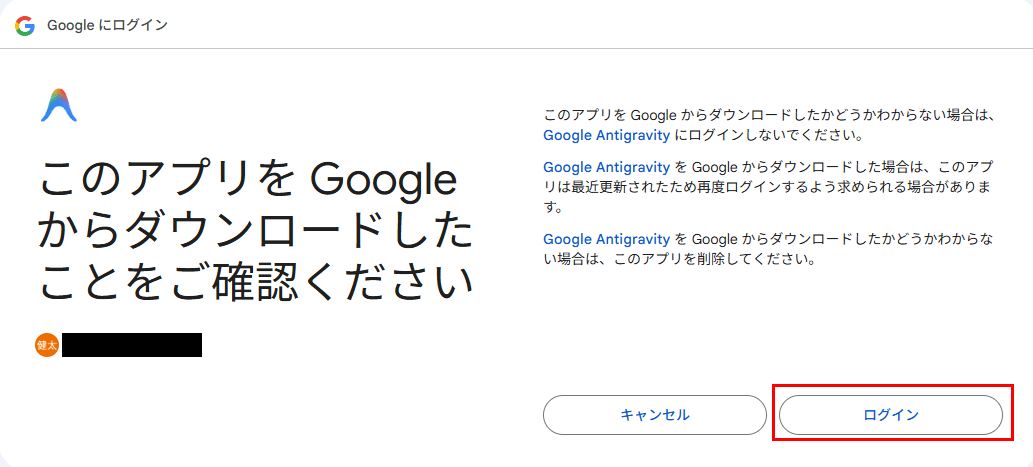This screenshot has width=1033, height=467.
Task: Open Google Antigravity link in first paragraph
Action: coord(607,134)
